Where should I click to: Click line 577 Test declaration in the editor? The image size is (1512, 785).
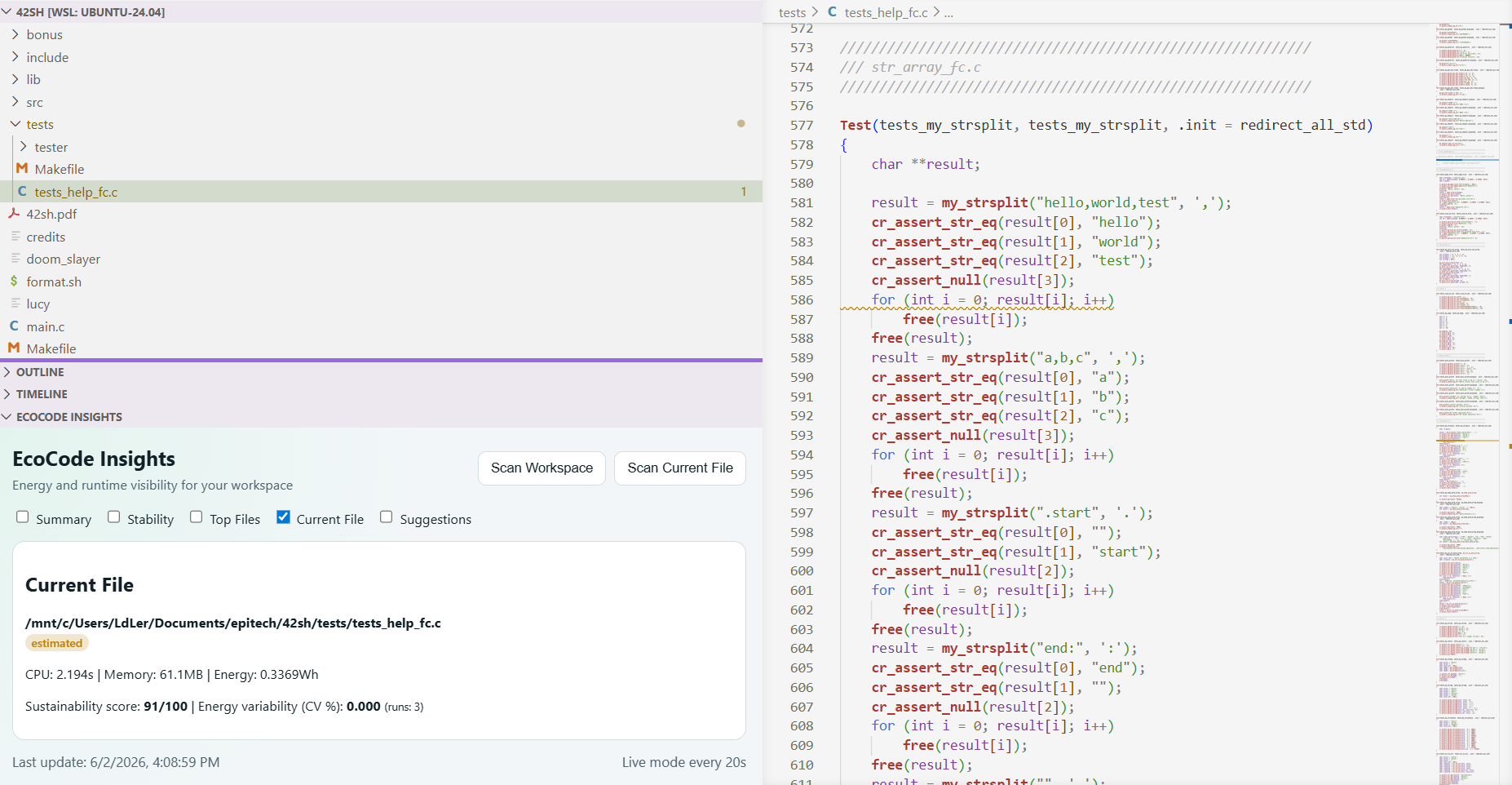(x=1107, y=125)
